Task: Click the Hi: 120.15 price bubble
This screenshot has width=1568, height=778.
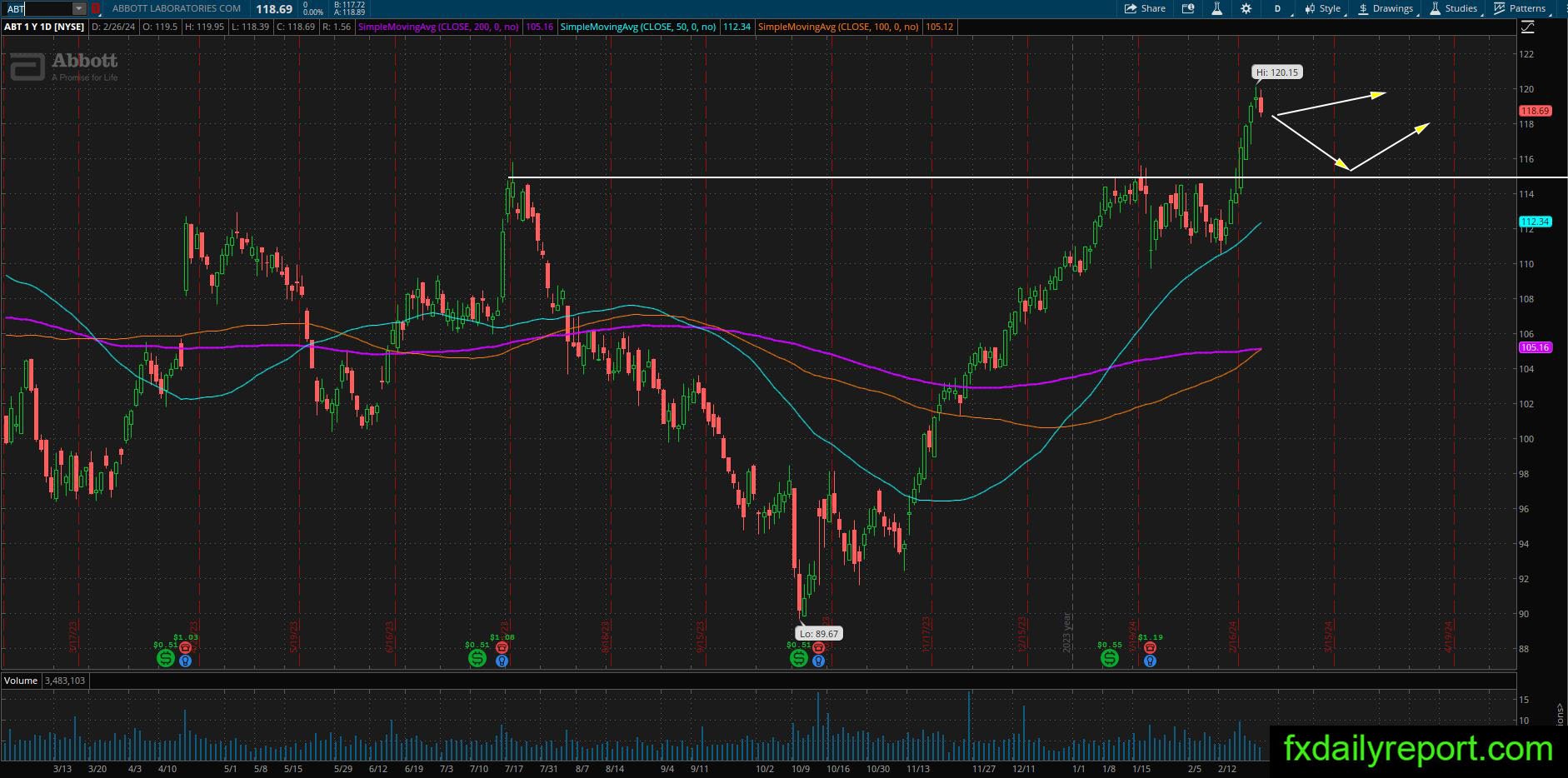Action: coord(1277,72)
